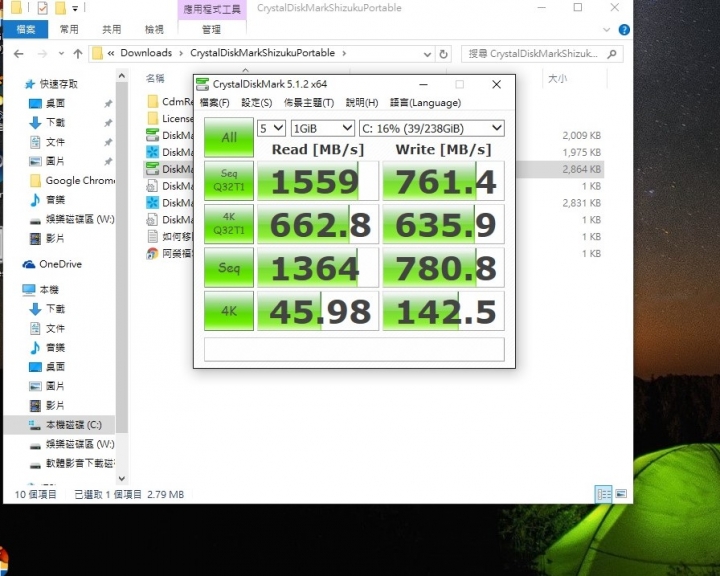Image resolution: width=720 pixels, height=576 pixels.
Task: Click the Chrome icon on 阿榮福 file
Action: tap(152, 254)
